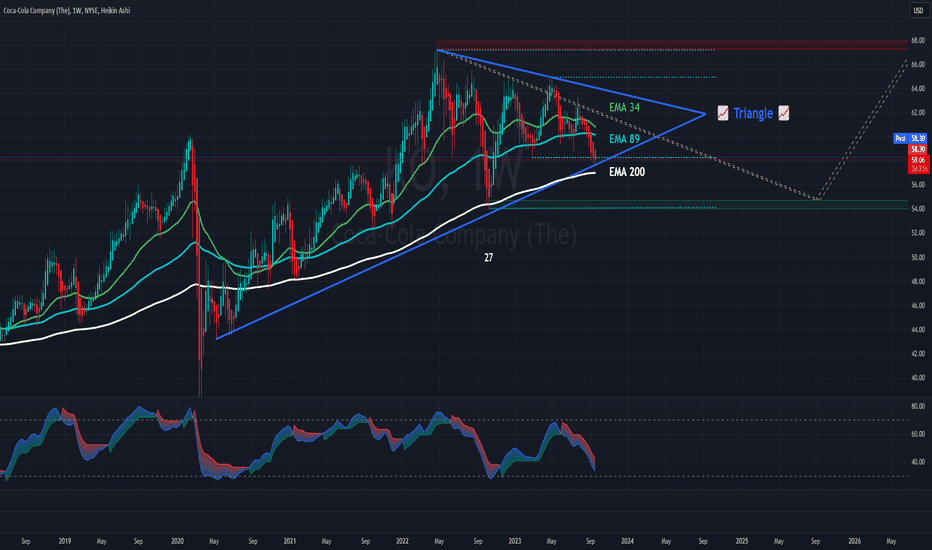Click the 2023 label on time axis
The height and width of the screenshot is (550, 932).
click(515, 541)
